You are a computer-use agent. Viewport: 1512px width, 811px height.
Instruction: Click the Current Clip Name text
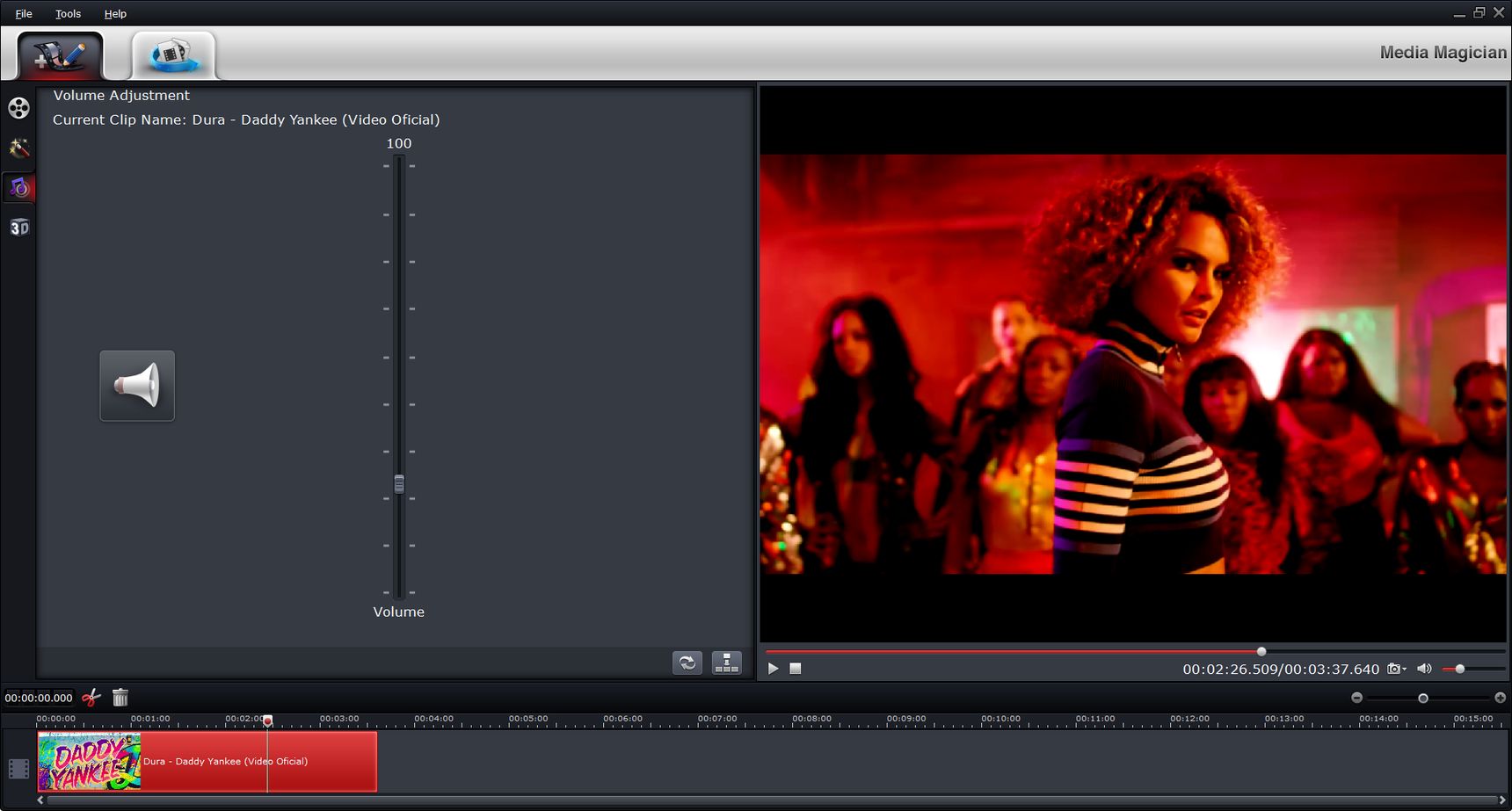click(x=246, y=119)
